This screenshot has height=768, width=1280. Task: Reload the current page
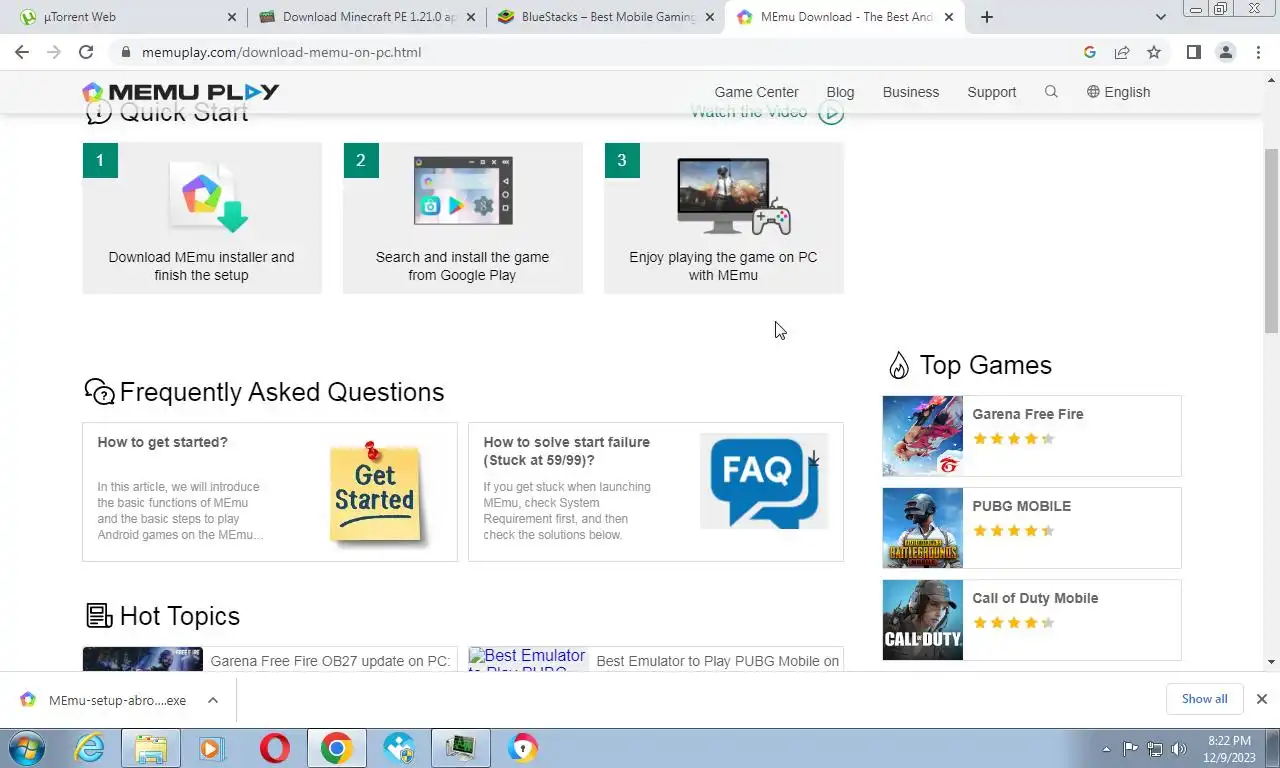(x=86, y=52)
